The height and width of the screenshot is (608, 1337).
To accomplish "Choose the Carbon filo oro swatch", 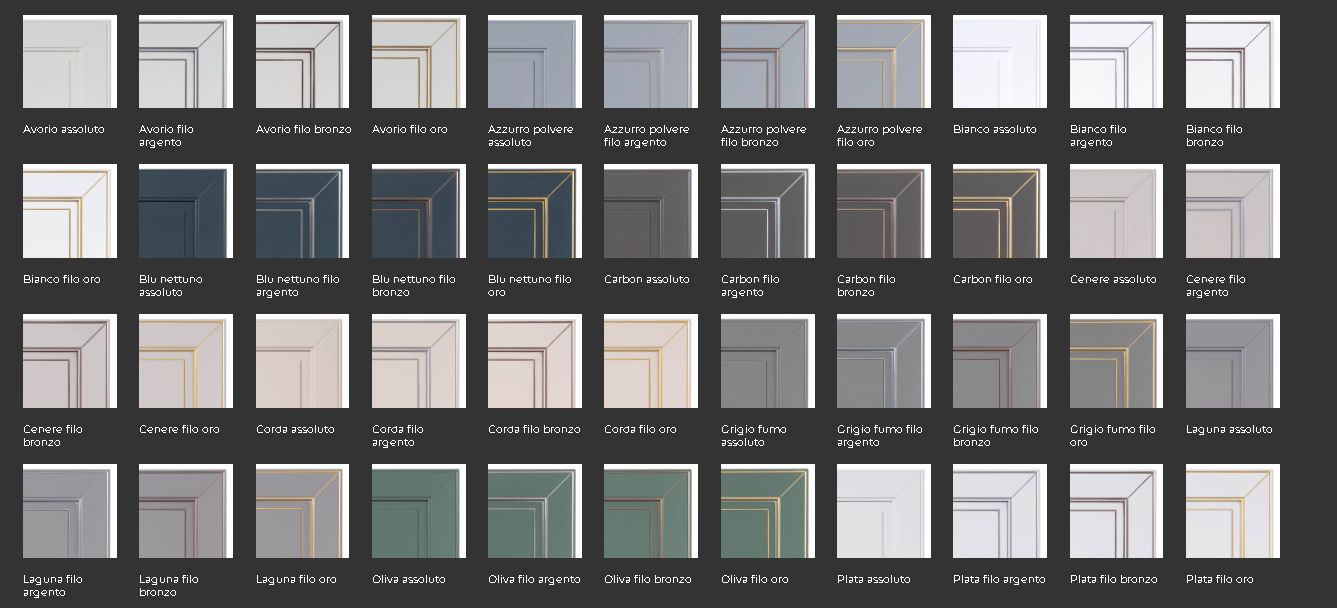I will click(x=999, y=211).
